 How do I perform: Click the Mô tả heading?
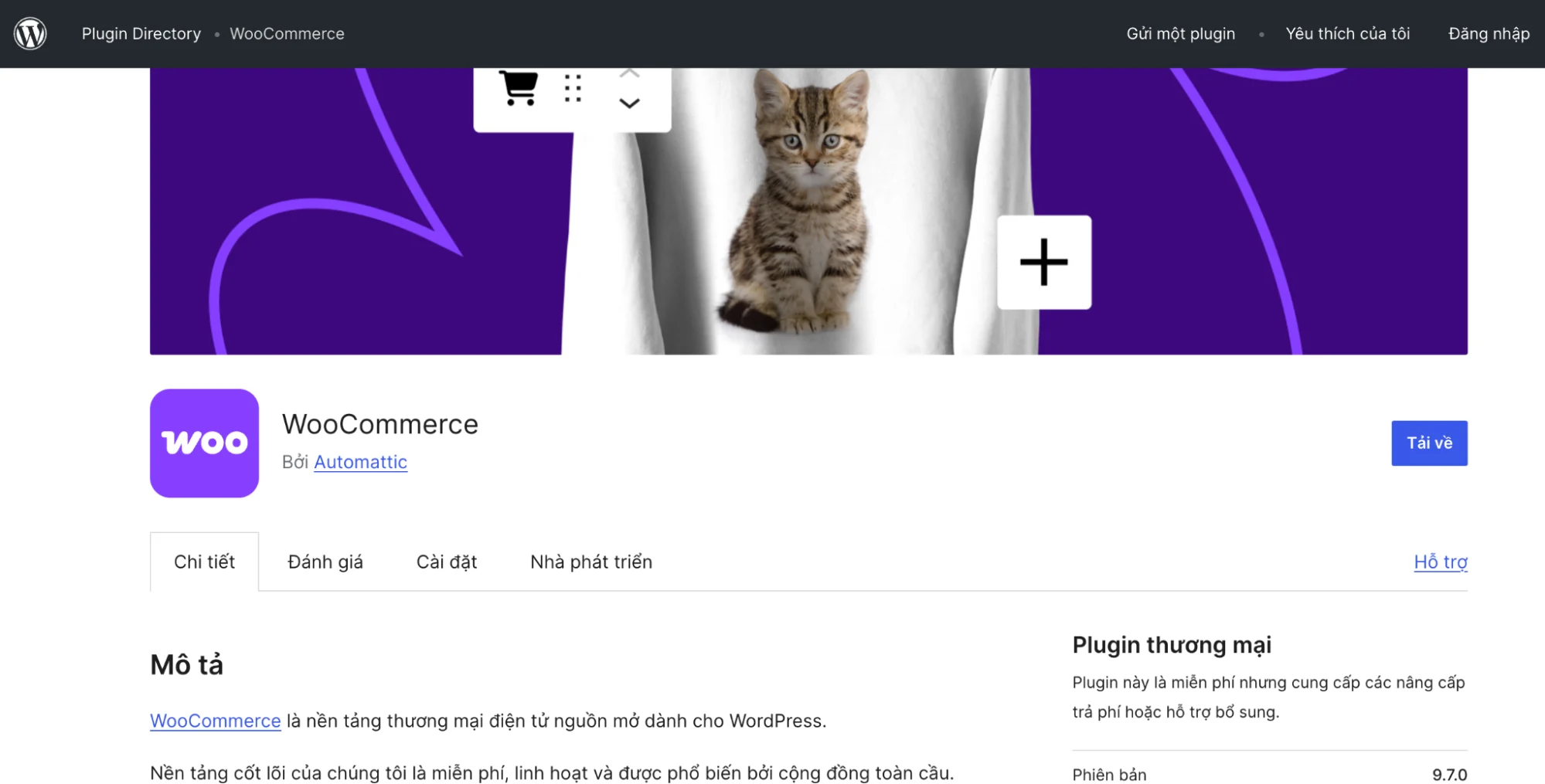click(x=186, y=664)
